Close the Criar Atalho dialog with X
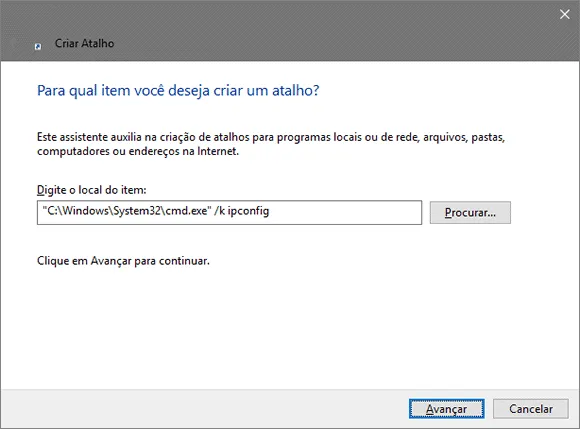 tap(564, 14)
